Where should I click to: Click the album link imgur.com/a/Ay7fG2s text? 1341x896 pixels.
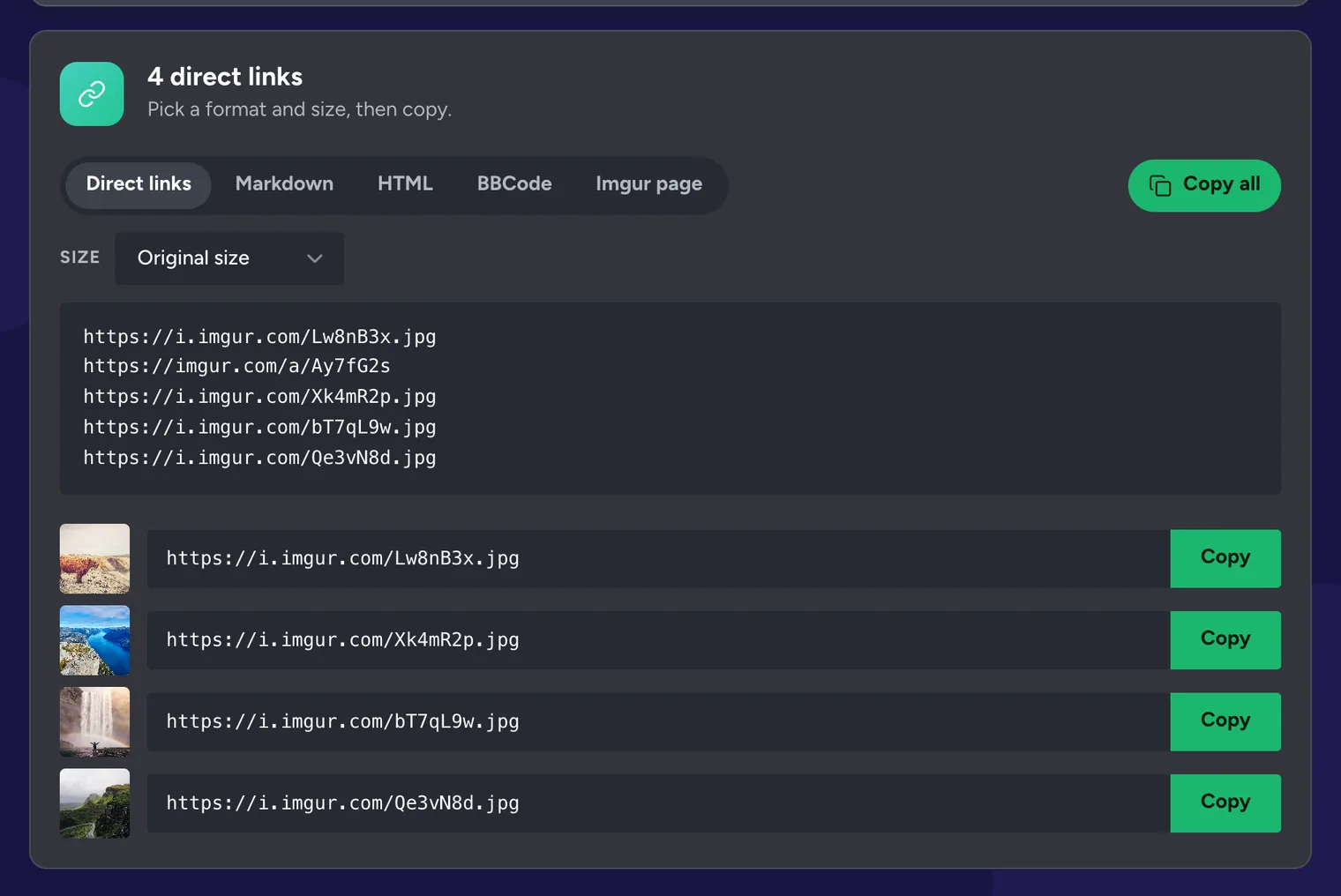tap(236, 366)
